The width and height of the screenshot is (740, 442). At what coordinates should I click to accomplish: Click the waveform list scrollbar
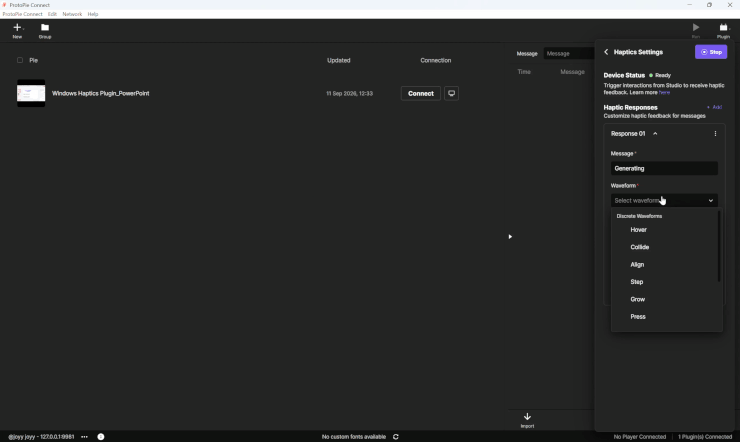coord(719,246)
